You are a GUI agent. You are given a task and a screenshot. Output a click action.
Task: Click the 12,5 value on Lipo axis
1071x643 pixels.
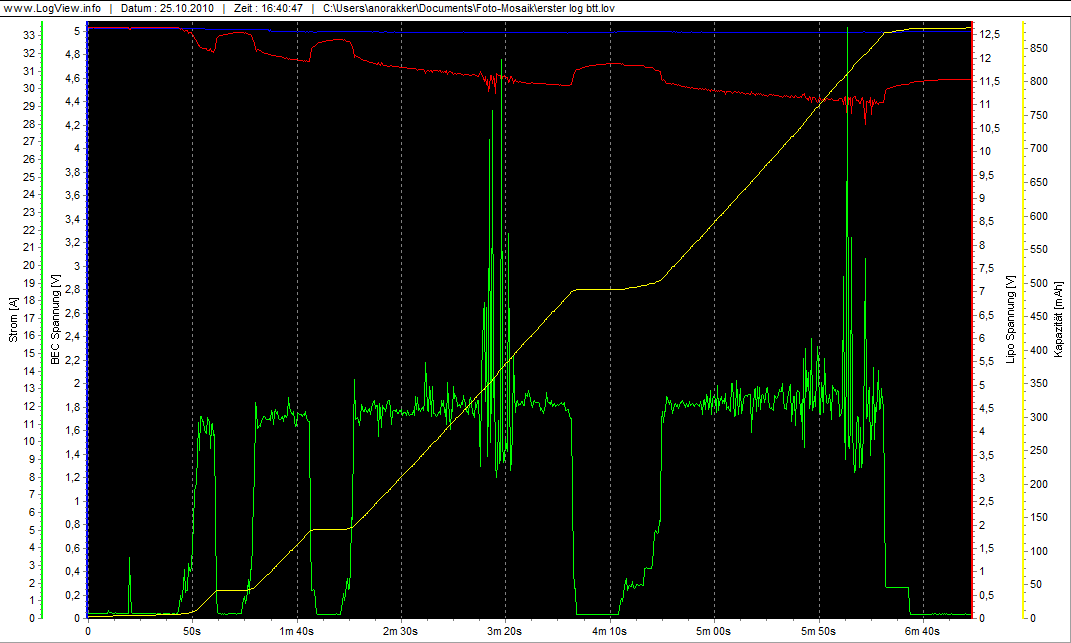988,34
